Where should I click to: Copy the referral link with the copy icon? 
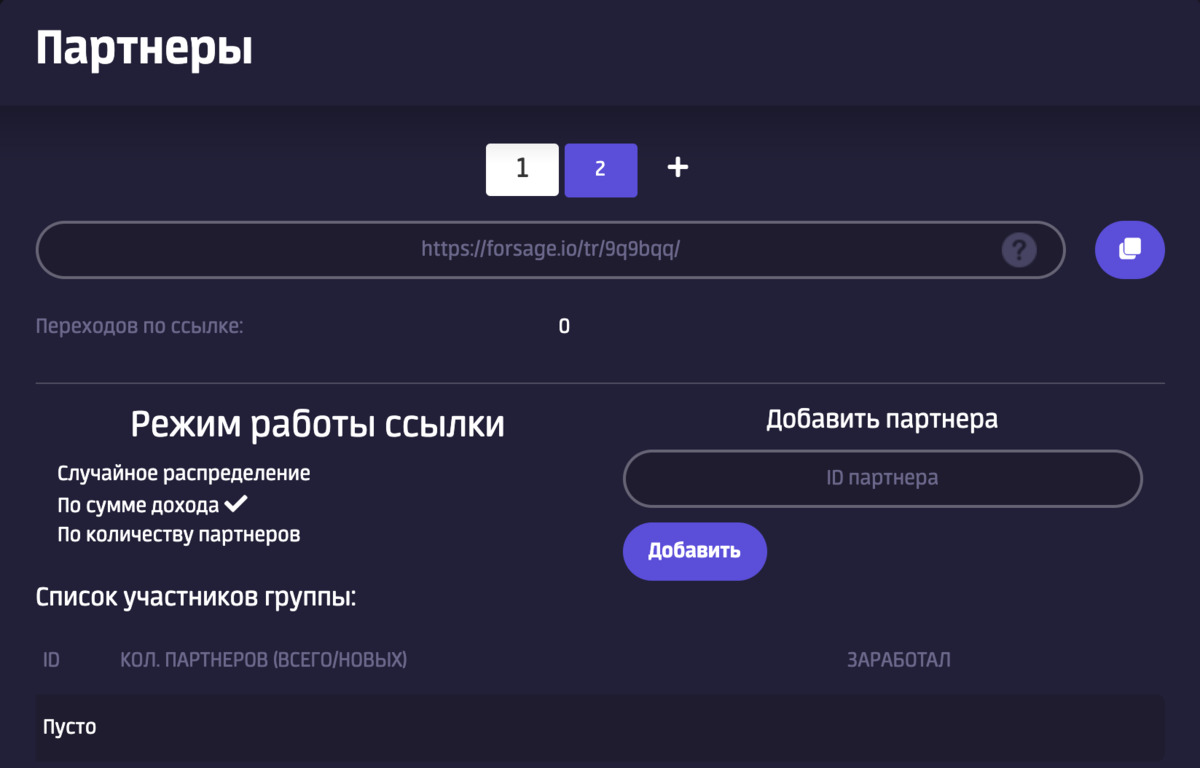tap(1130, 249)
